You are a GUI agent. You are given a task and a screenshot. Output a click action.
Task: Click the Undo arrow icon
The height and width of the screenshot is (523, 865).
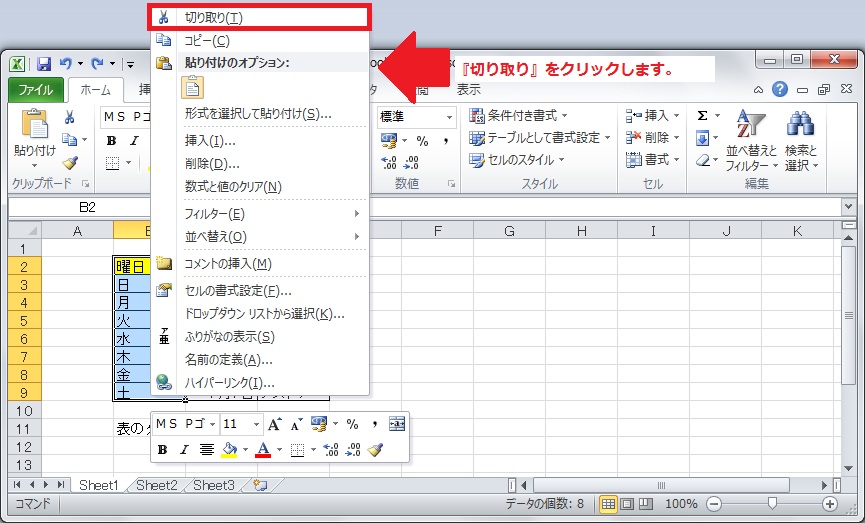tap(66, 64)
